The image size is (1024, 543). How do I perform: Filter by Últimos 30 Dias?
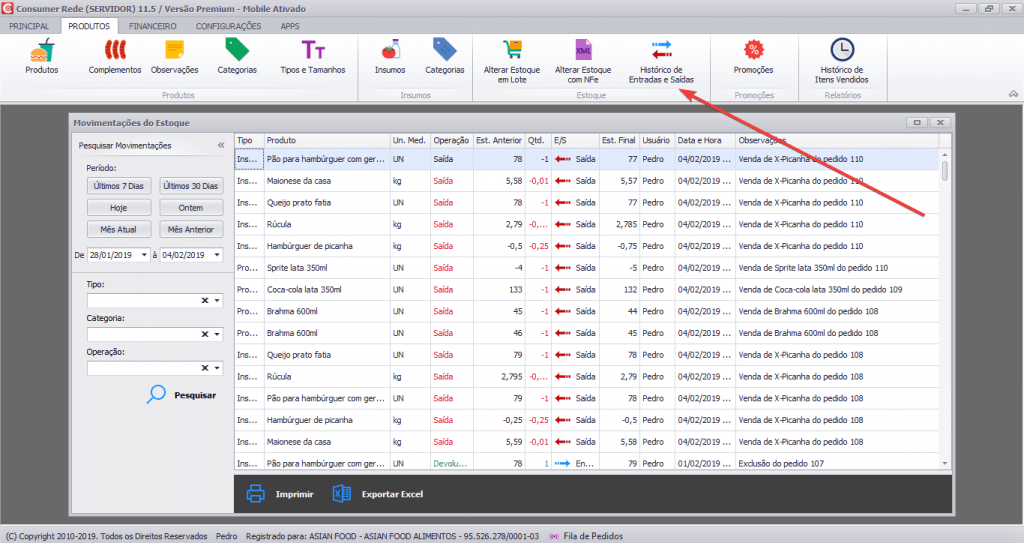click(x=191, y=186)
